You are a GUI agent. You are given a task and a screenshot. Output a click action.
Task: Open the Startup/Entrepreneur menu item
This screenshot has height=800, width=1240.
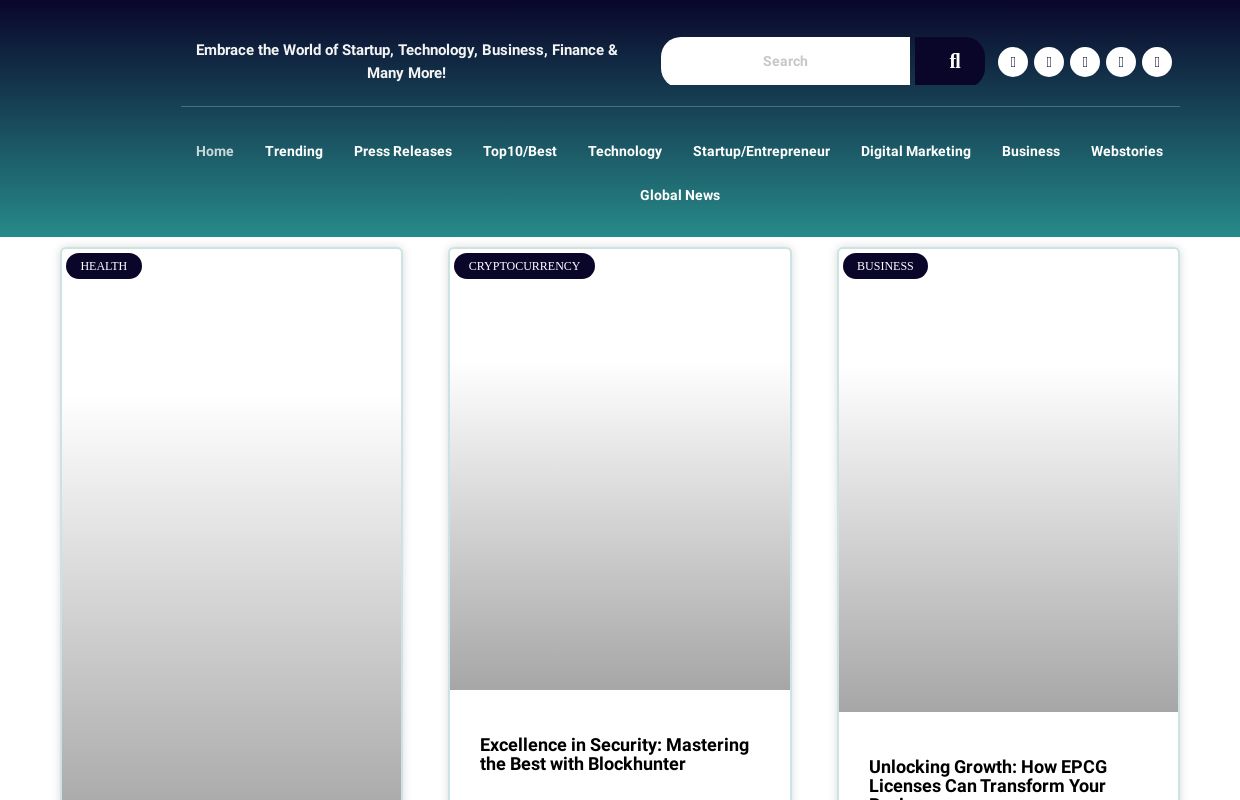tap(761, 151)
